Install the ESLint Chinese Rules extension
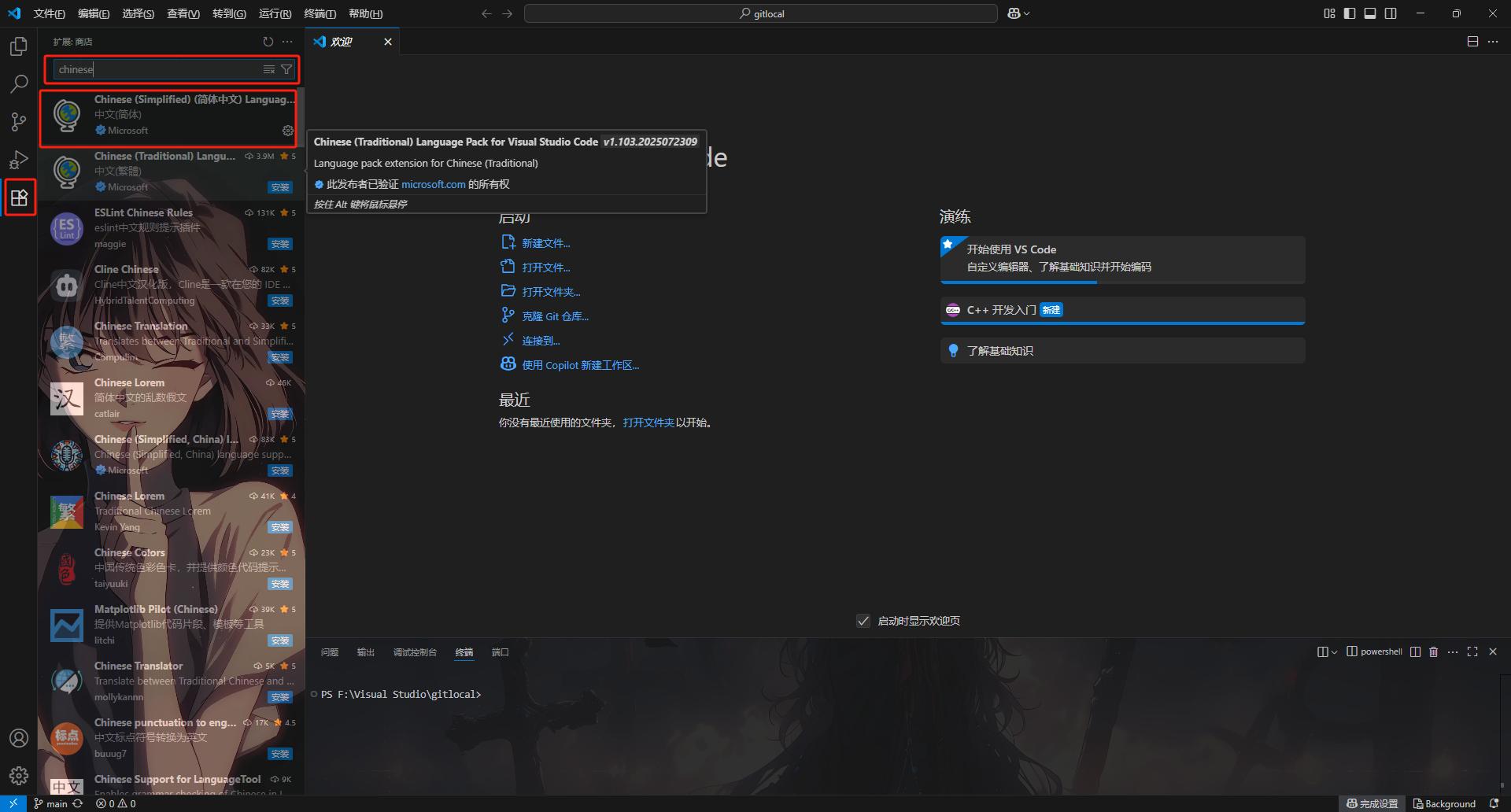1511x812 pixels. 280,244
